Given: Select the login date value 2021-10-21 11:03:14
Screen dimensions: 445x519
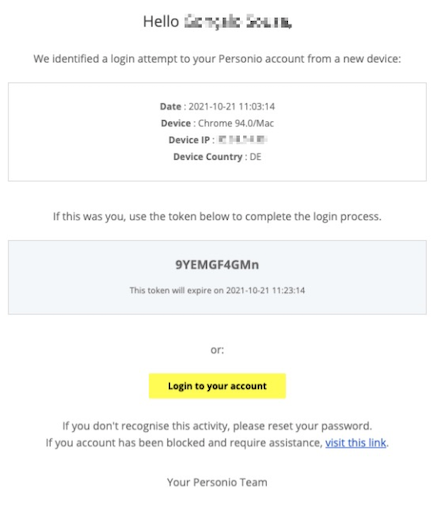Looking at the screenshot, I should pyautogui.click(x=232, y=107).
